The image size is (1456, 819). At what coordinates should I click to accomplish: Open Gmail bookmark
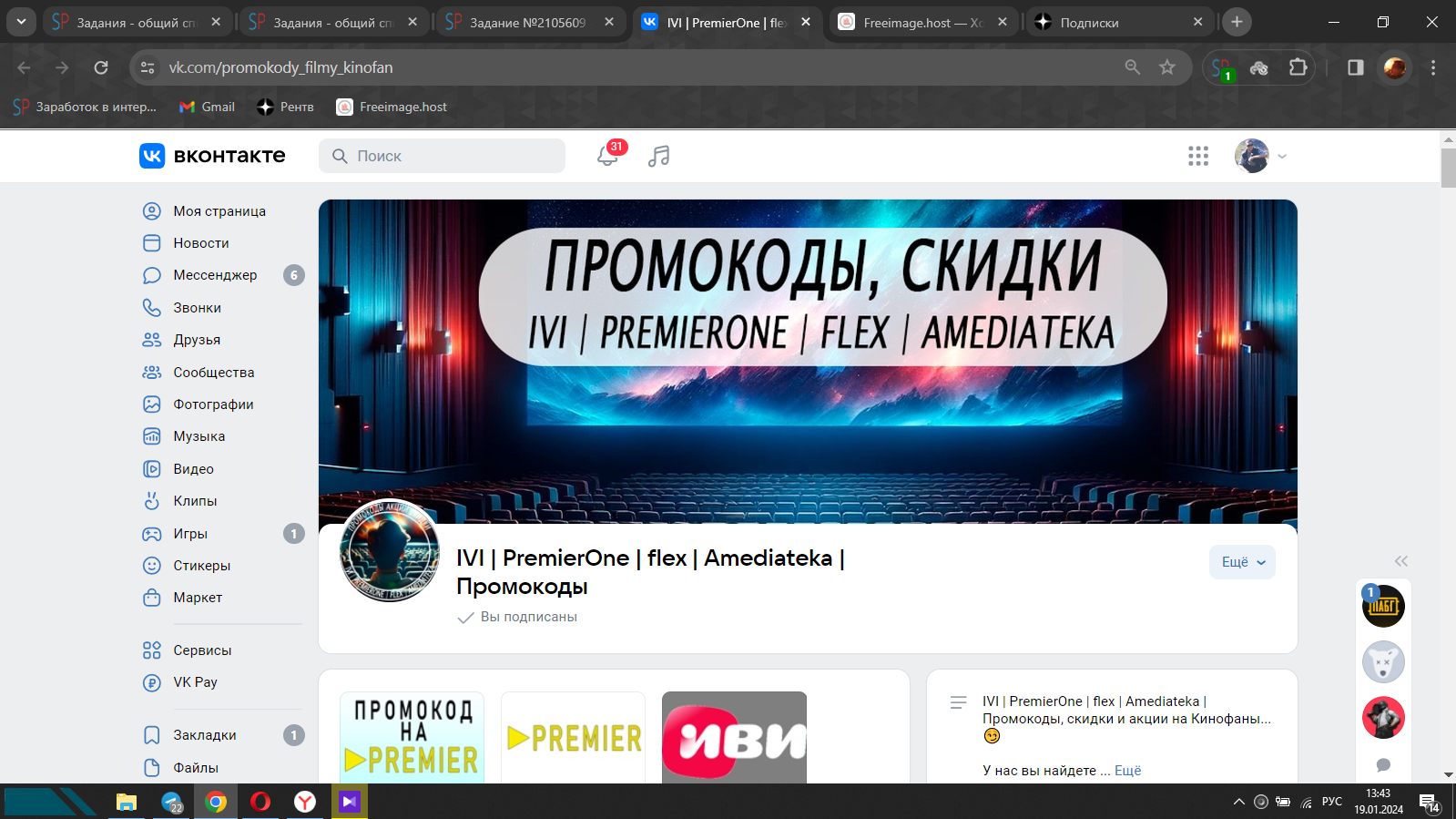(207, 107)
